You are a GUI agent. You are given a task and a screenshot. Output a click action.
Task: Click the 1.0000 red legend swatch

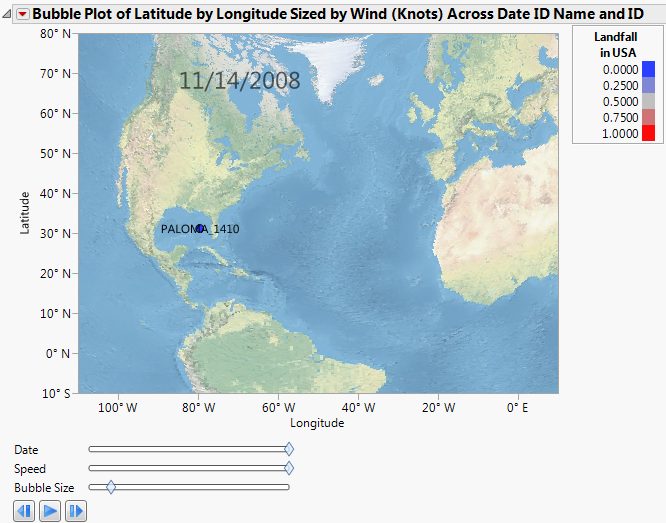[x=648, y=133]
